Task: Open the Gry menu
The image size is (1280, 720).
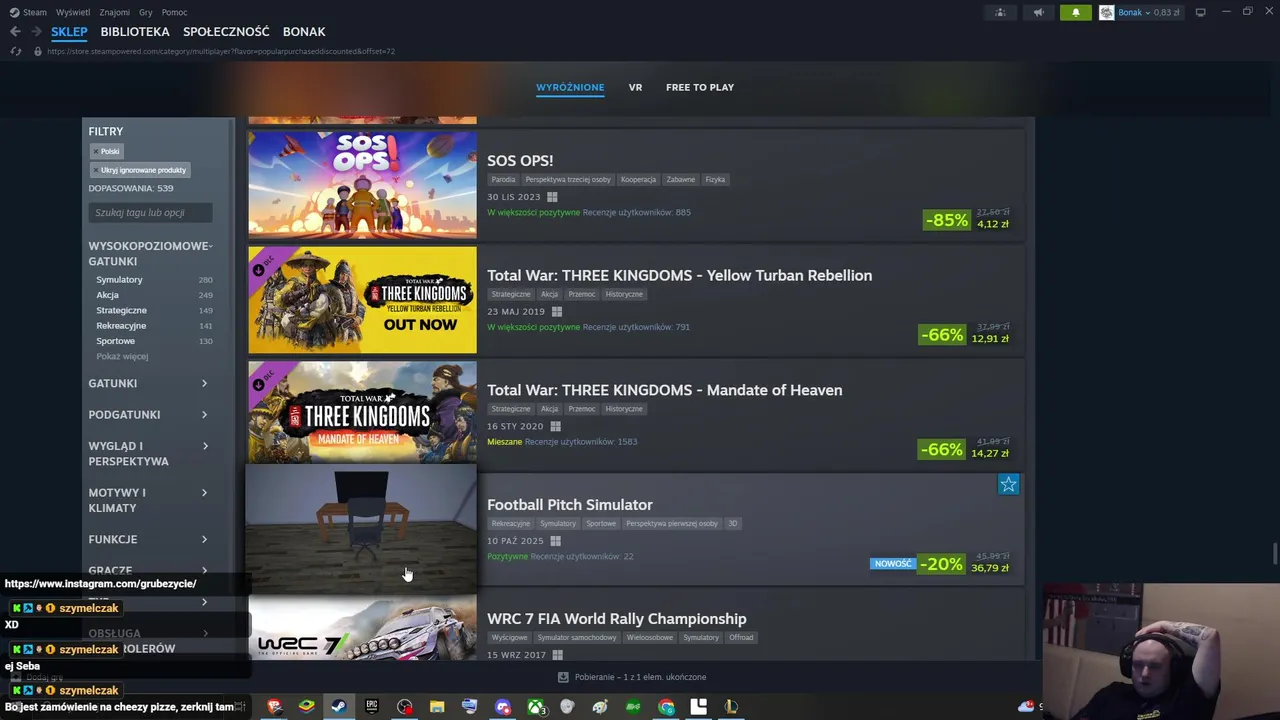Action: coord(146,12)
